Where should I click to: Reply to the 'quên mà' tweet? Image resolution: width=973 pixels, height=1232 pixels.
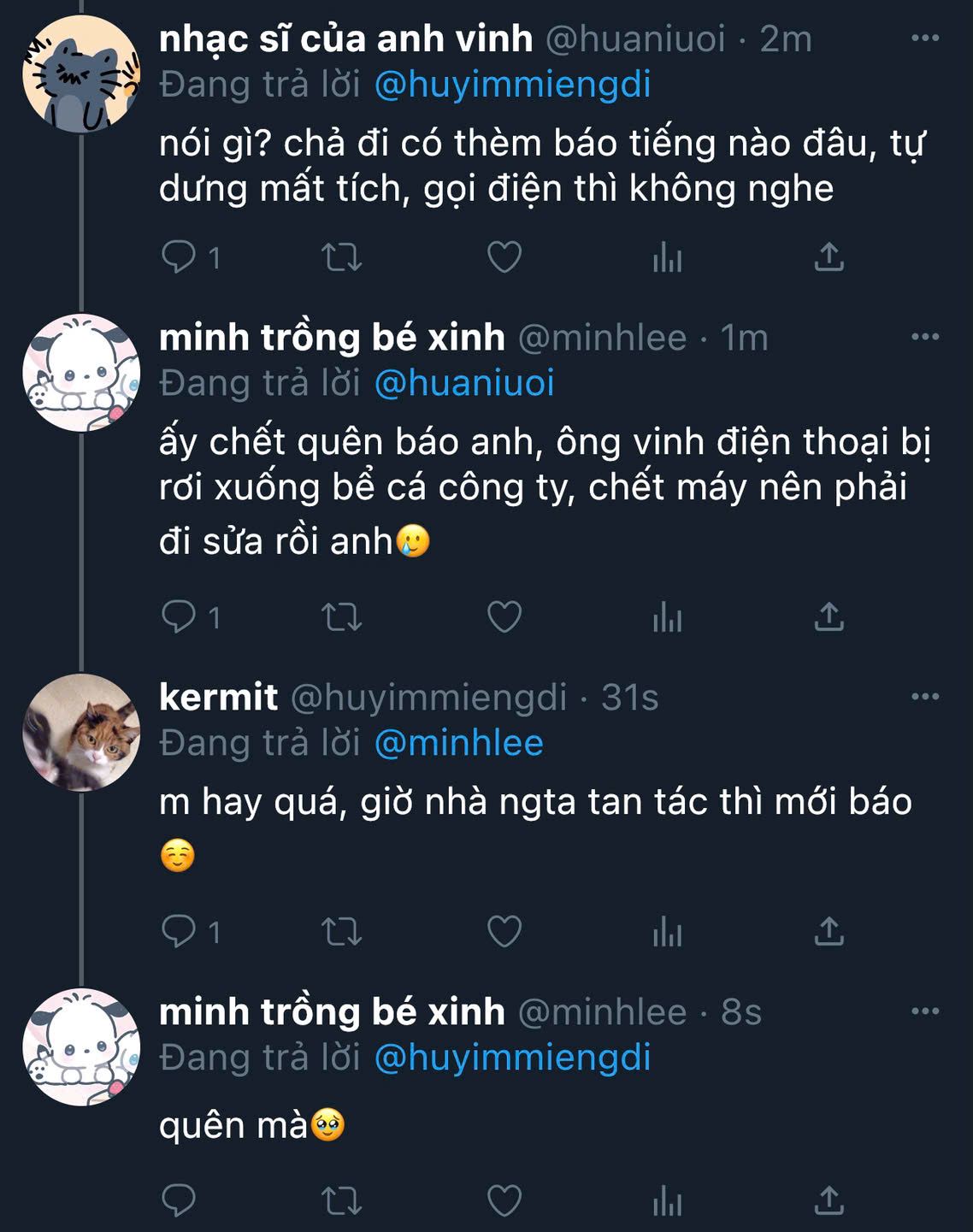tap(179, 1200)
